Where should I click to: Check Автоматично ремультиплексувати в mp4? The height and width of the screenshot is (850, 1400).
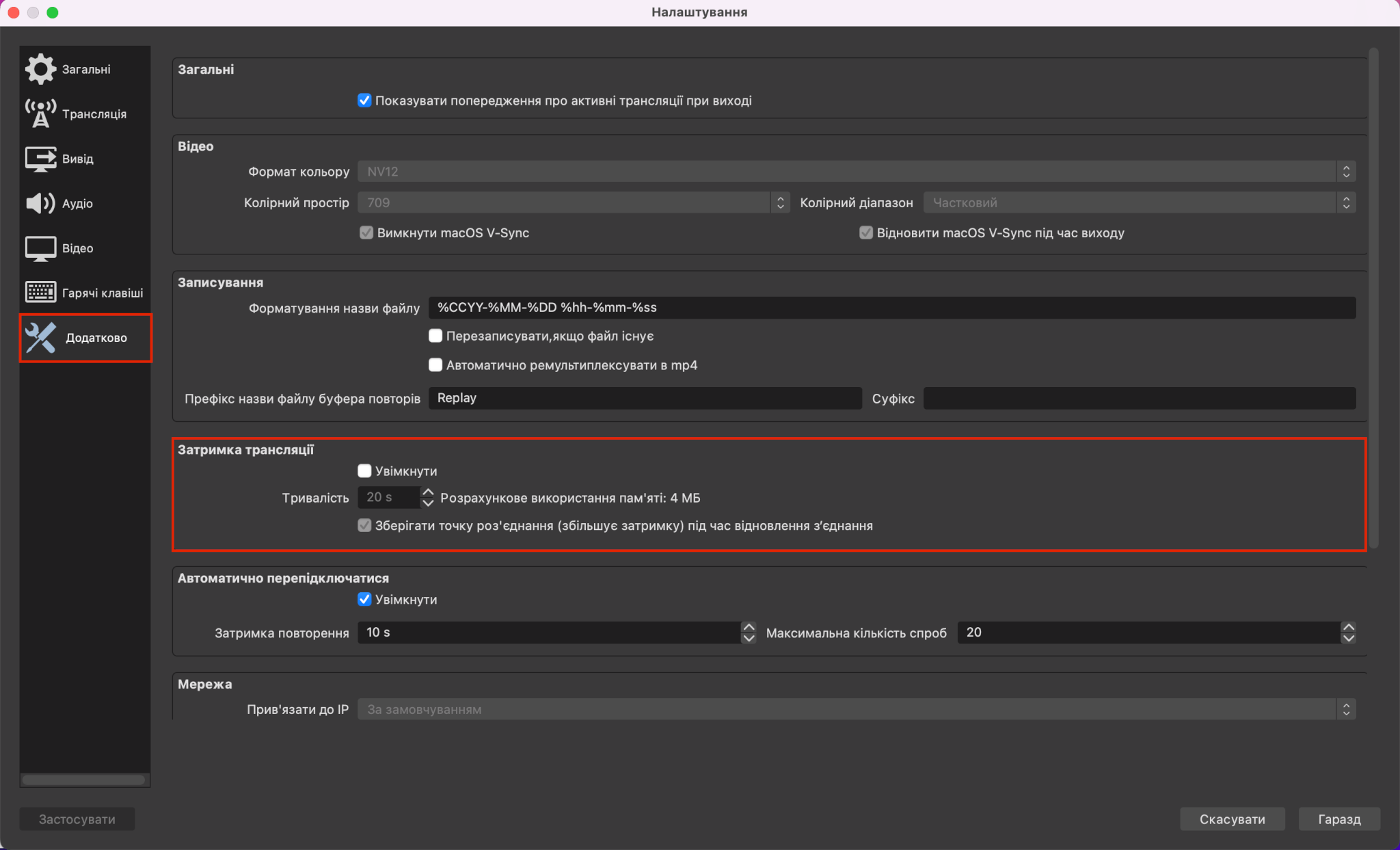(435, 365)
